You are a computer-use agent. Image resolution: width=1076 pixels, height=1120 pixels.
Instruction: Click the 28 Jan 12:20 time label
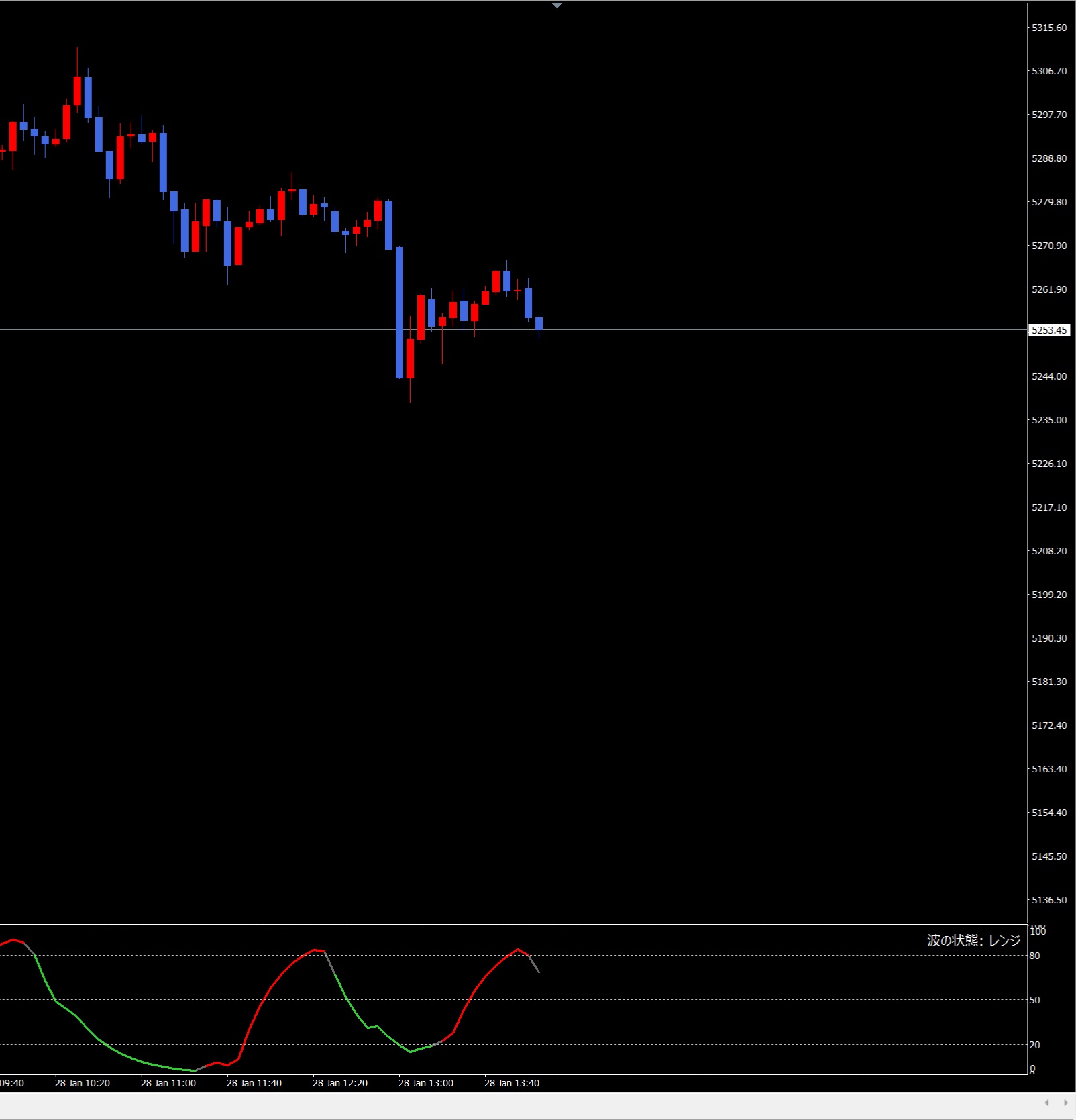pos(340,1083)
